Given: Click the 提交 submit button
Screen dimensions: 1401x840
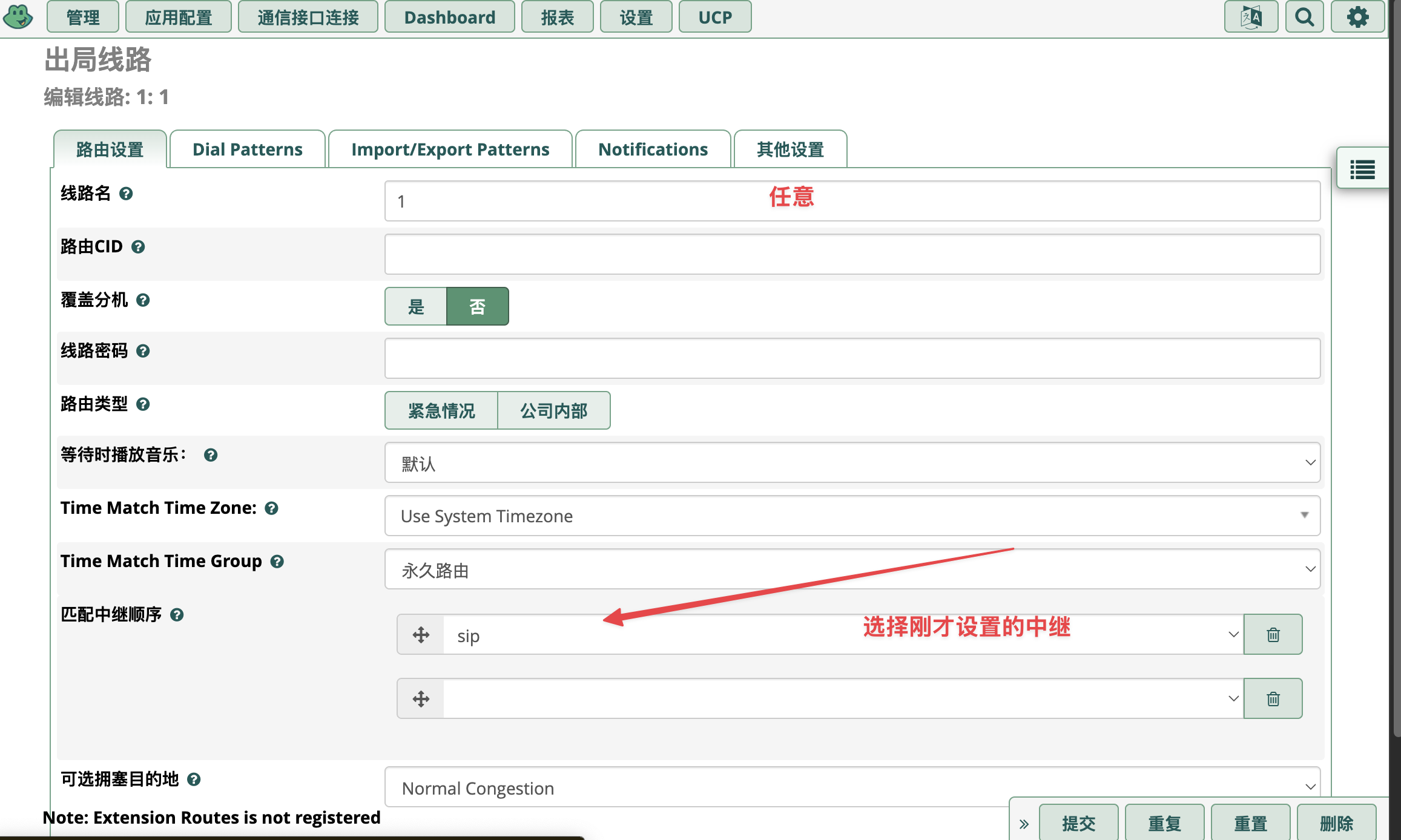Looking at the screenshot, I should pos(1079,823).
